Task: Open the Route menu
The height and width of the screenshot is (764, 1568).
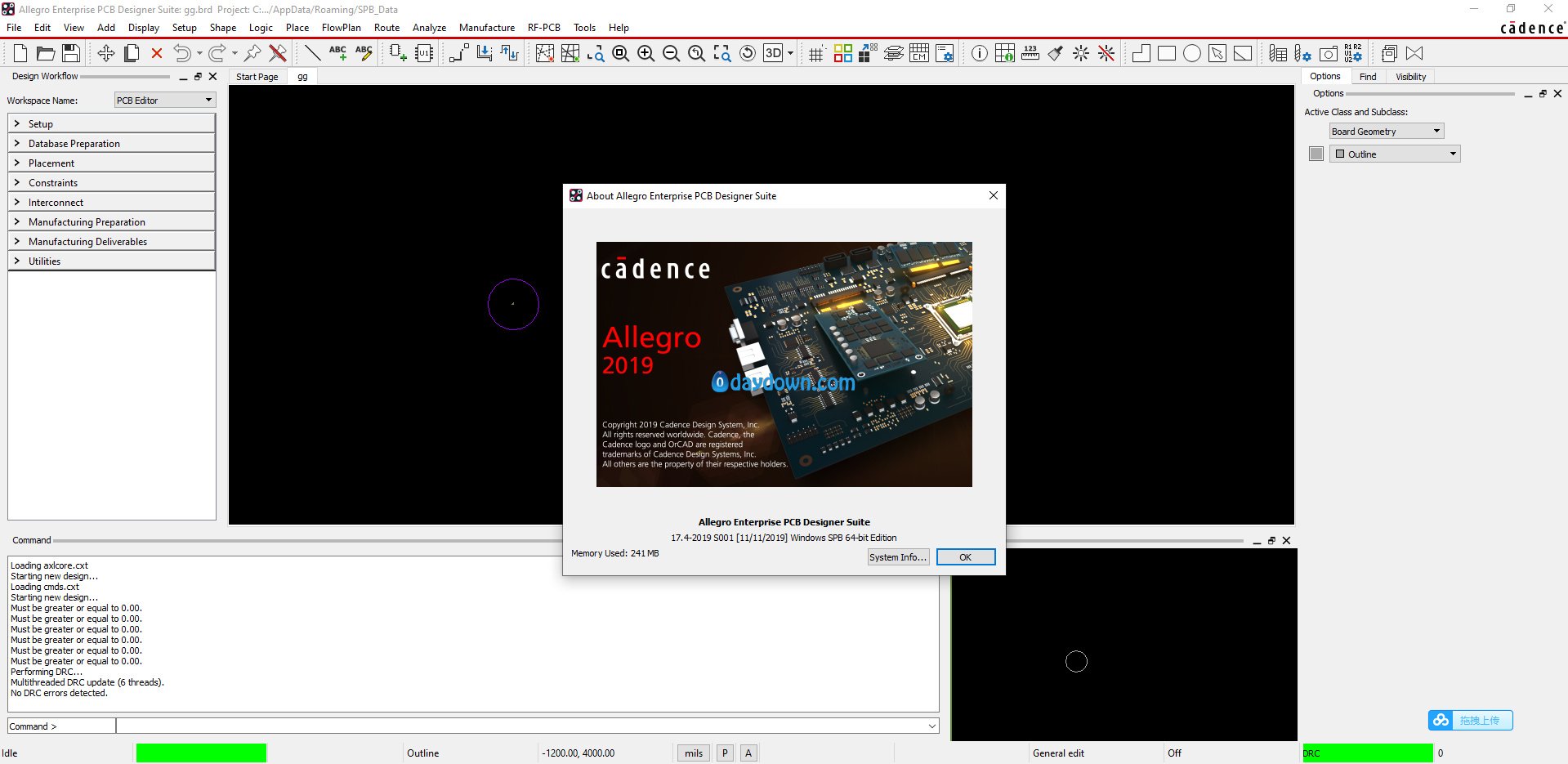Action: coord(386,28)
